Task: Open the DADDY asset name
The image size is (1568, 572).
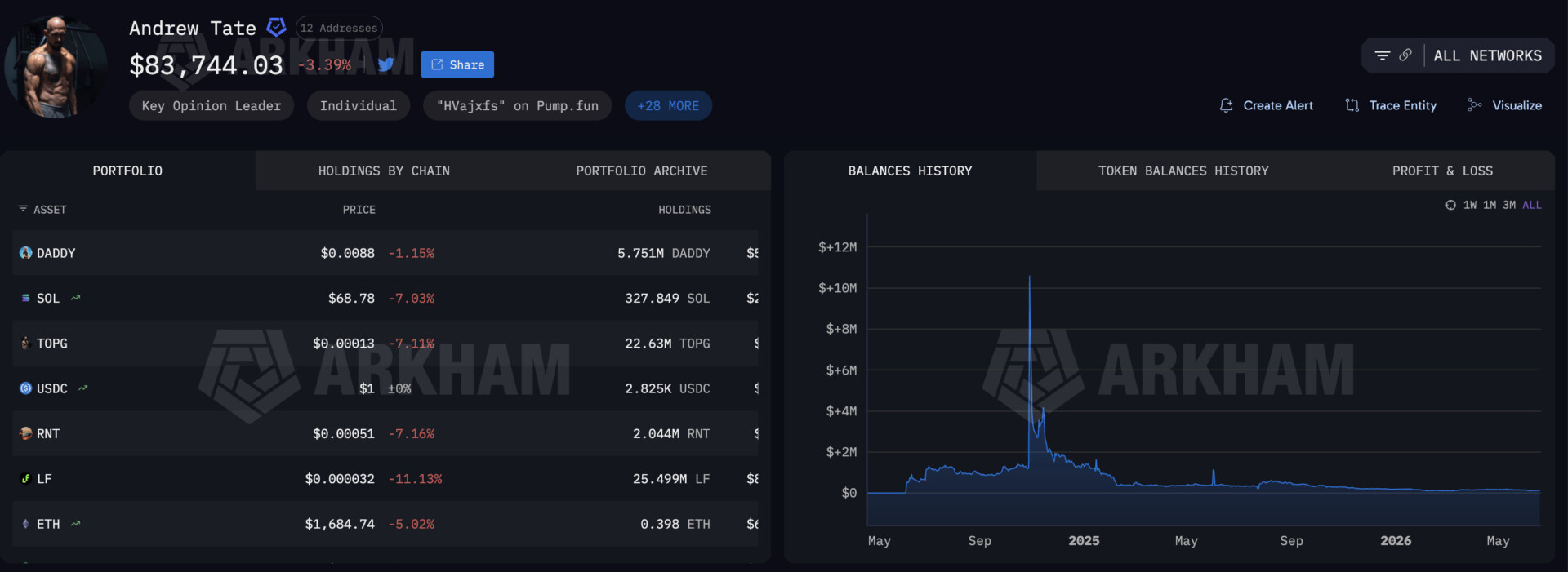Action: [x=56, y=253]
